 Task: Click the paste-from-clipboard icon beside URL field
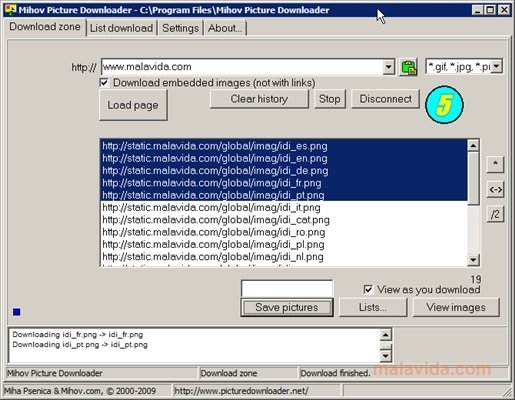tap(409, 67)
